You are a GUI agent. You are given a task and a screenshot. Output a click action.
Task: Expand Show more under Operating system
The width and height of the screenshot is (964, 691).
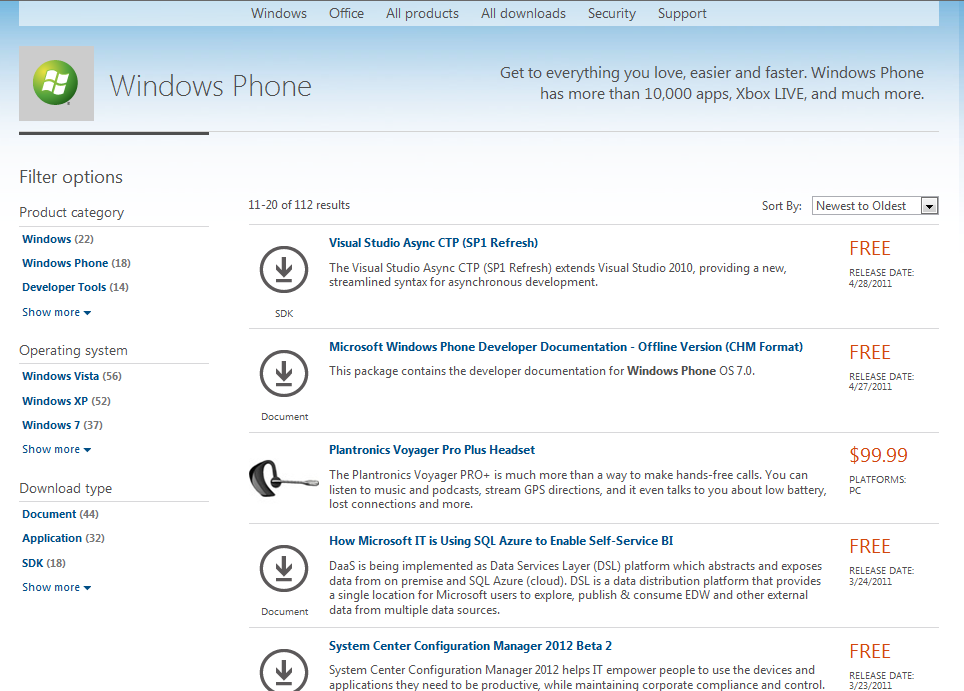(56, 449)
